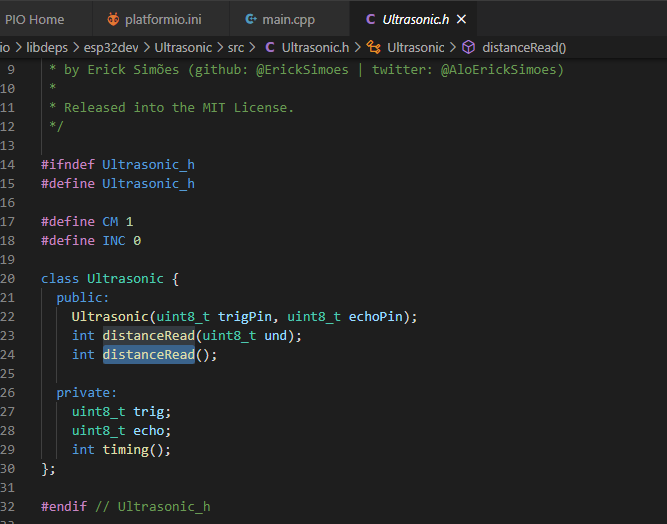Open the distanceRead() breadcrumb symbol list
Image resolution: width=667 pixels, height=524 pixels.
pyautogui.click(x=524, y=47)
